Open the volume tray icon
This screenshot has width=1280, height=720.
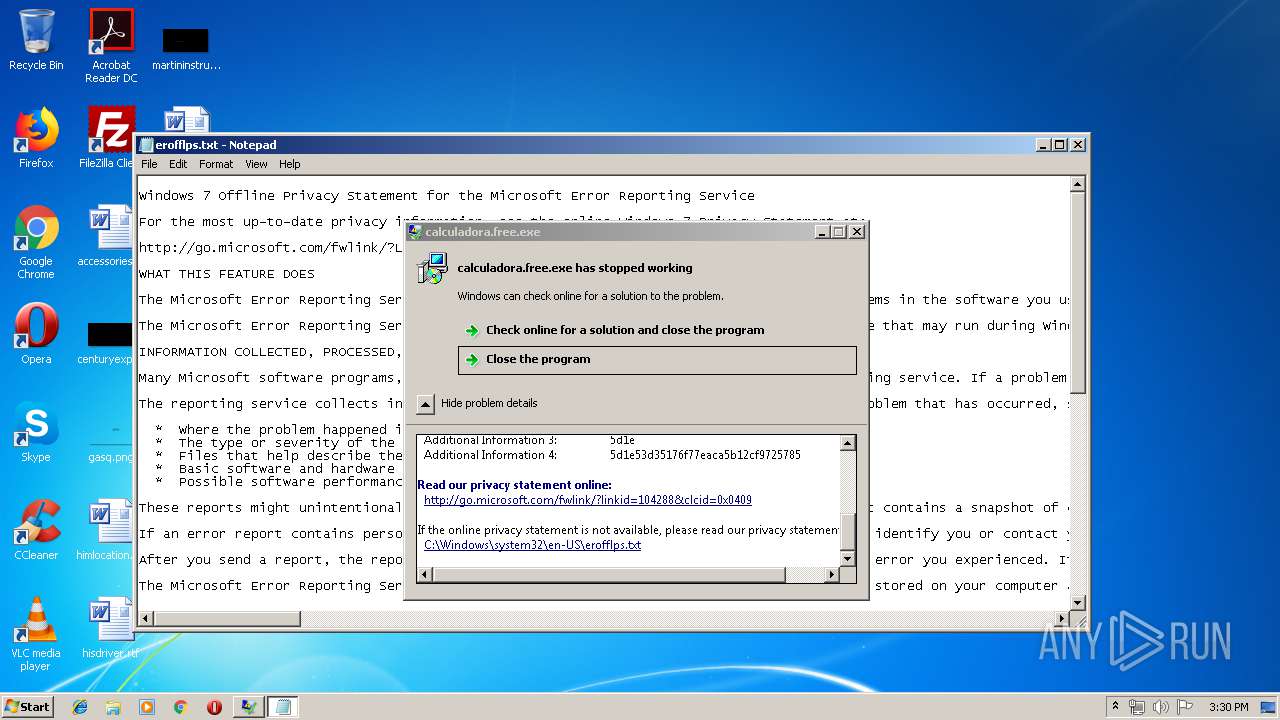point(1160,707)
